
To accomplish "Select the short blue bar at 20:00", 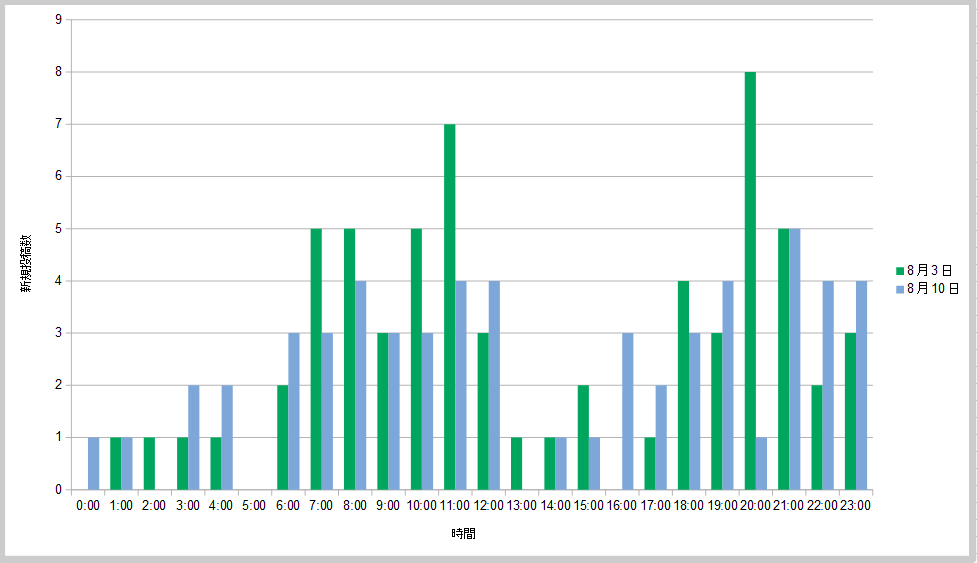I will (761, 463).
